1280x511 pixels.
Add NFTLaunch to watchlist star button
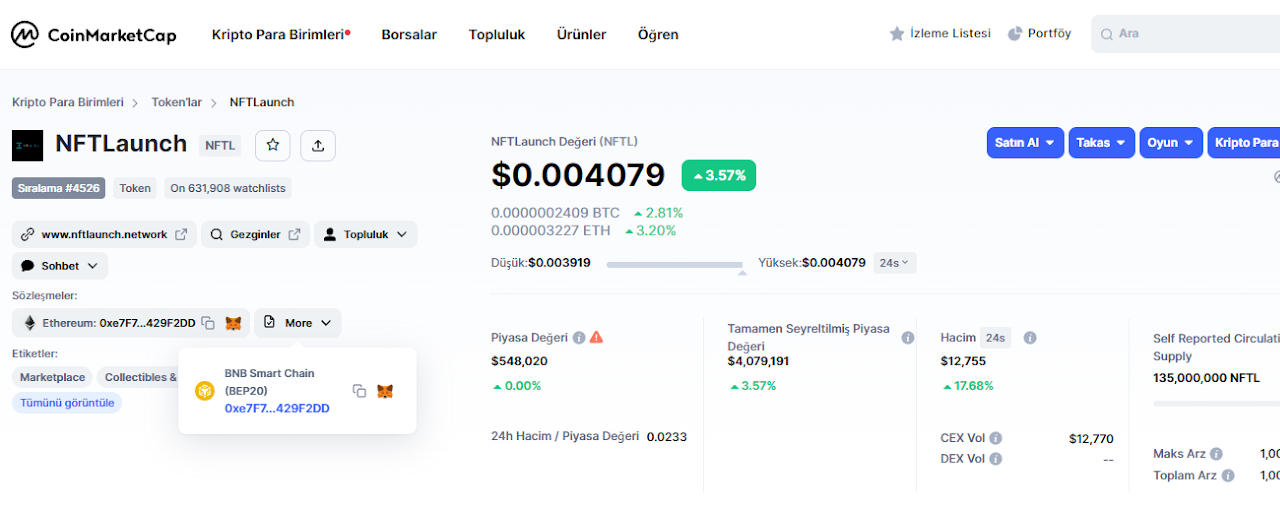pyautogui.click(x=272, y=145)
